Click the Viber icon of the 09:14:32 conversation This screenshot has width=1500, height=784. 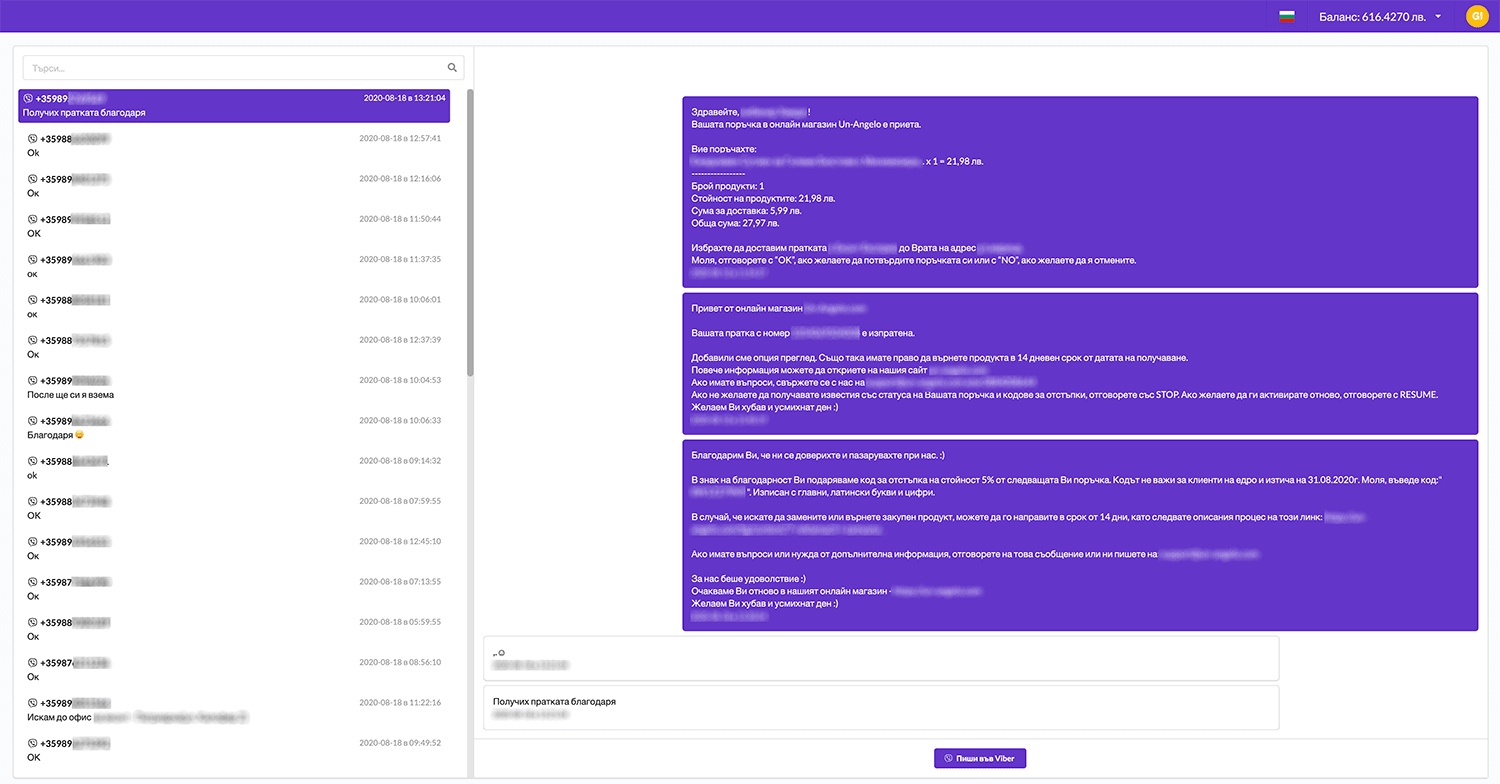pos(32,461)
